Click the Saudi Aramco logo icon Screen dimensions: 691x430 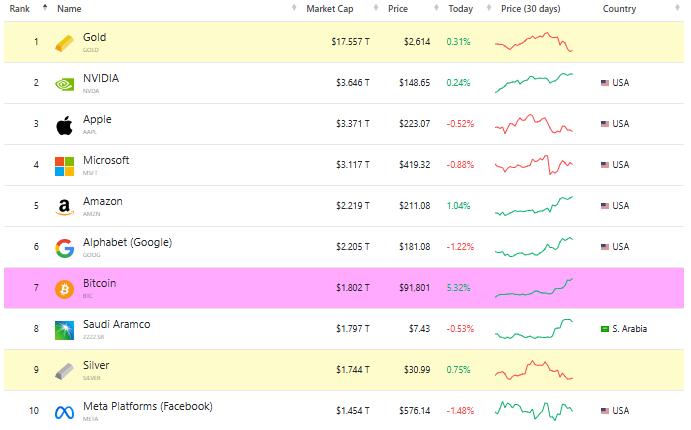[64, 330]
